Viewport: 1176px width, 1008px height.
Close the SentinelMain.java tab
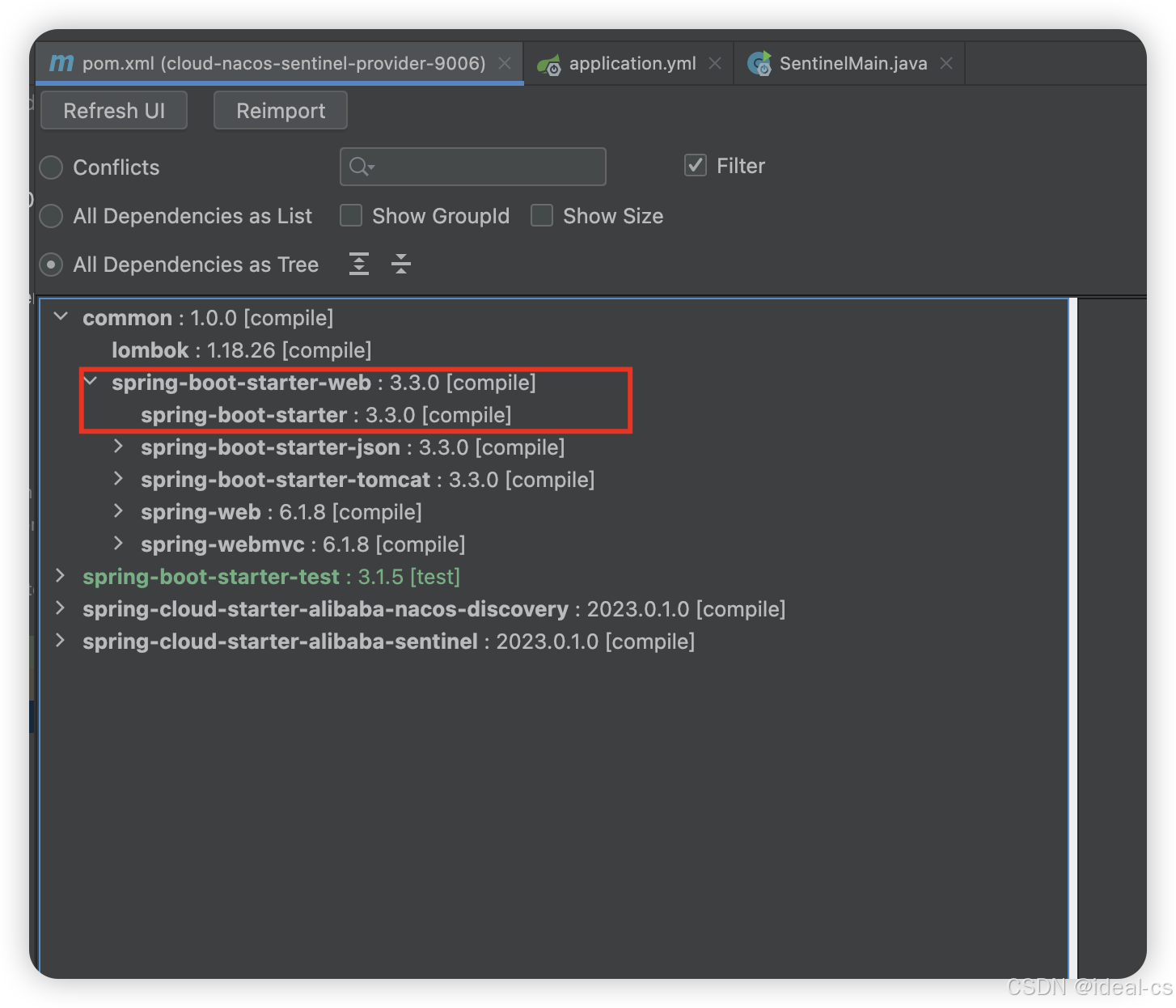946,63
